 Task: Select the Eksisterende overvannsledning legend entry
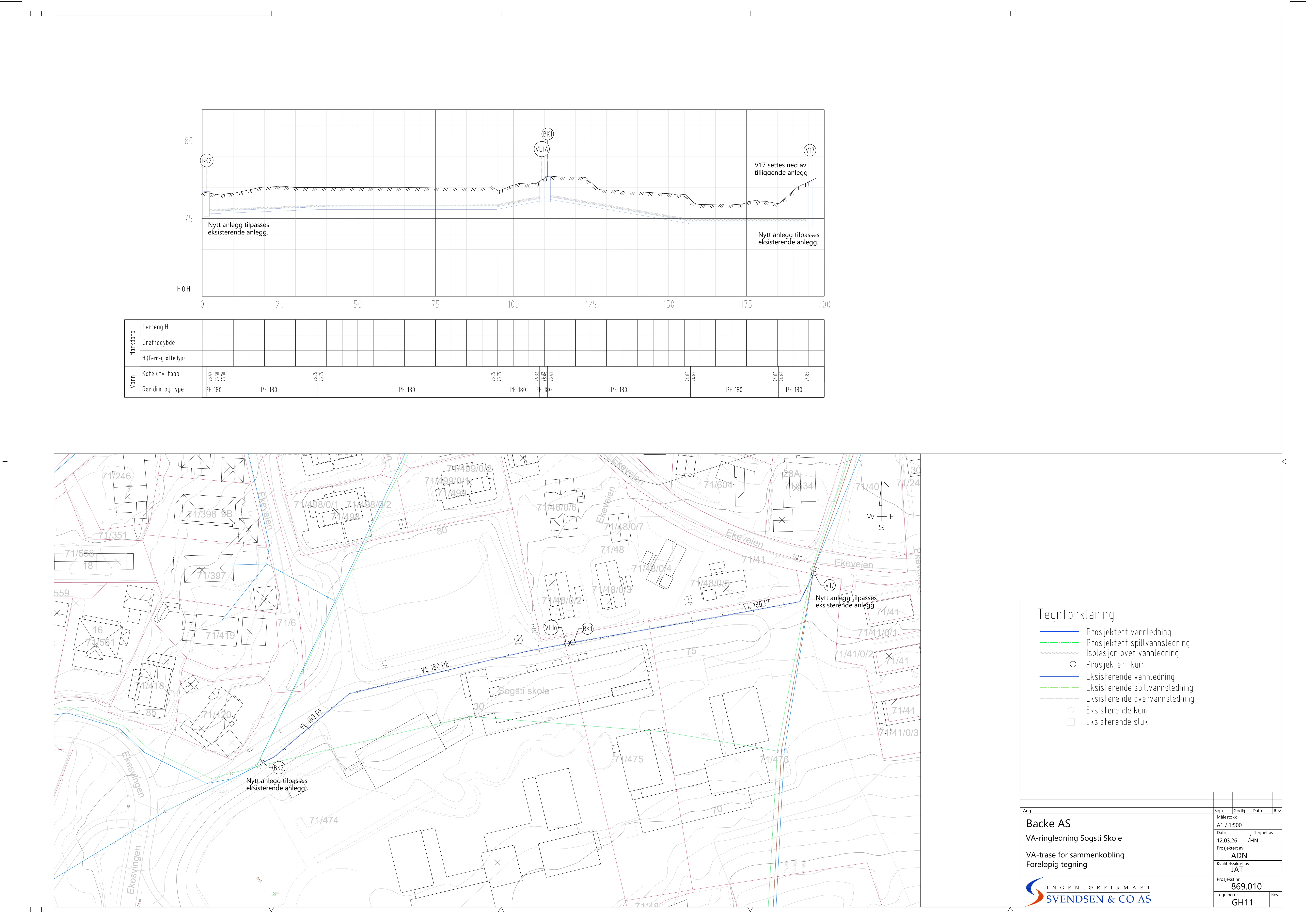pyautogui.click(x=1140, y=698)
